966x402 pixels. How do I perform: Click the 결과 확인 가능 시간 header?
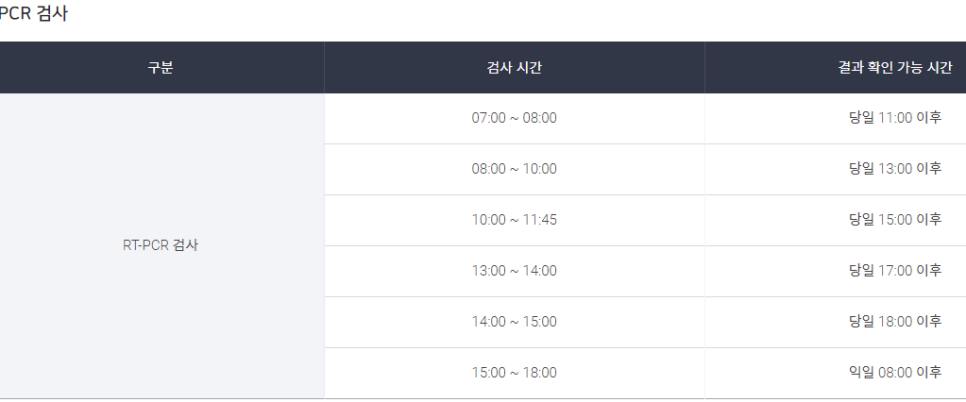(x=895, y=68)
